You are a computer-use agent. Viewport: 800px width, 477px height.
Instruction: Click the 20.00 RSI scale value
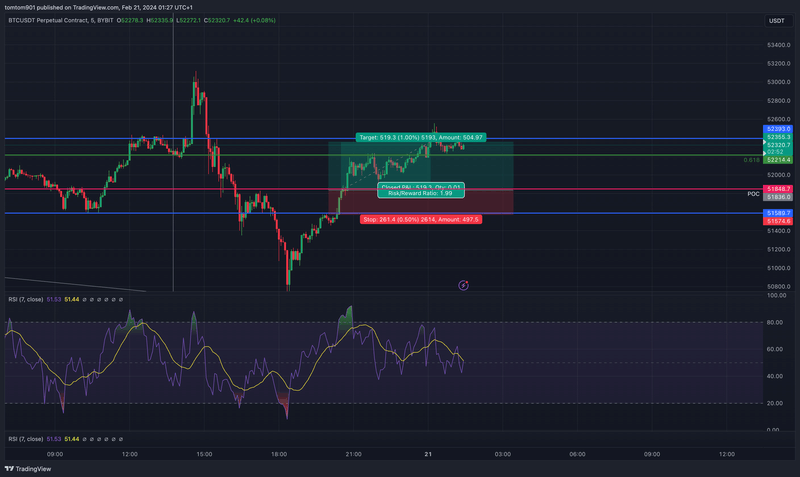coord(774,403)
